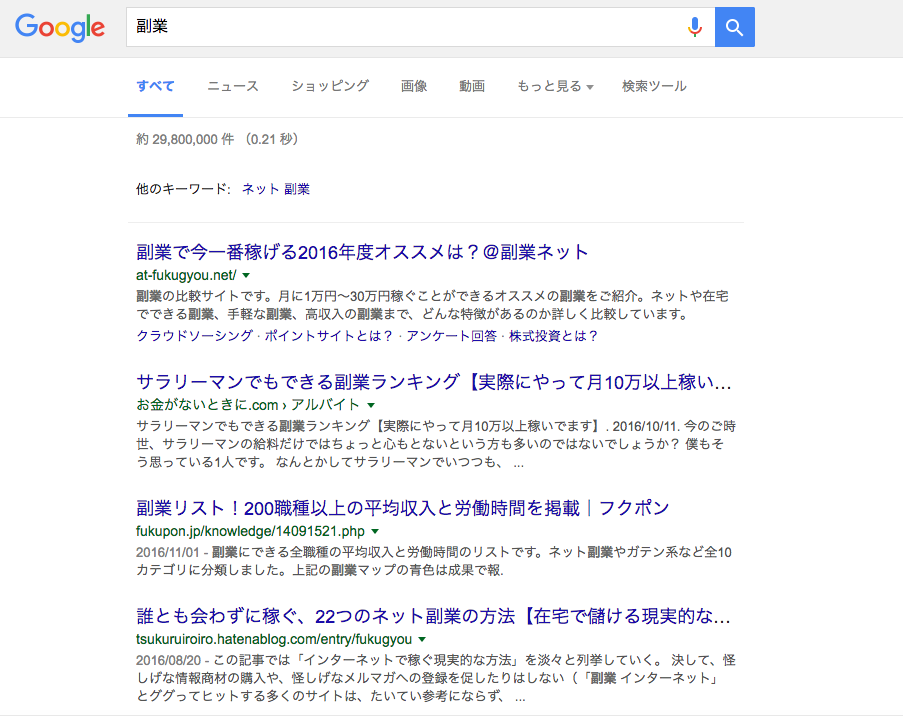Start voice search with microphone icon
Viewport: 903px width, 716px height.
(x=695, y=27)
